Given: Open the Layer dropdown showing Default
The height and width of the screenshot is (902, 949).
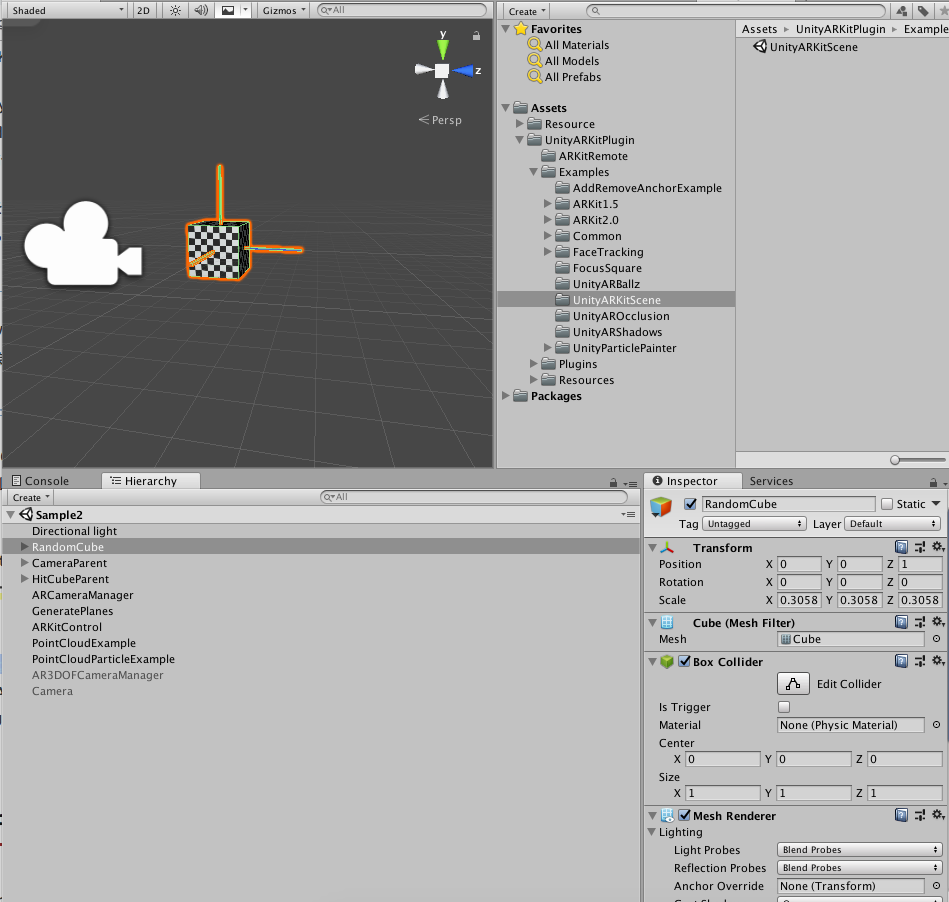Looking at the screenshot, I should click(889, 523).
